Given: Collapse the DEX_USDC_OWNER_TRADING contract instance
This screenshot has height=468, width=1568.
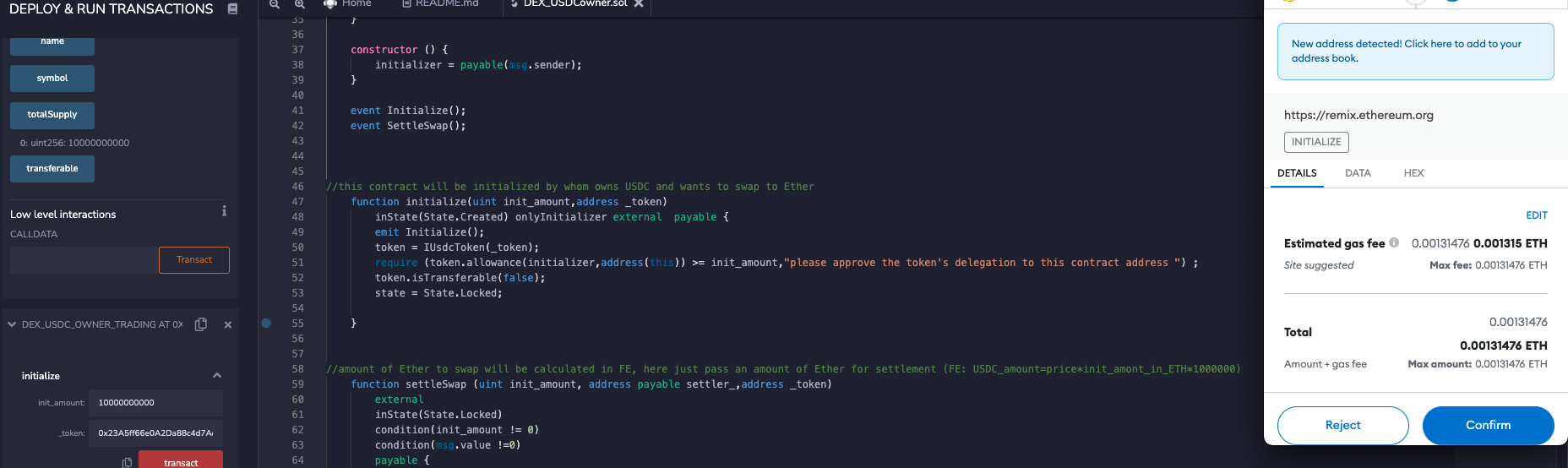Looking at the screenshot, I should tap(12, 324).
